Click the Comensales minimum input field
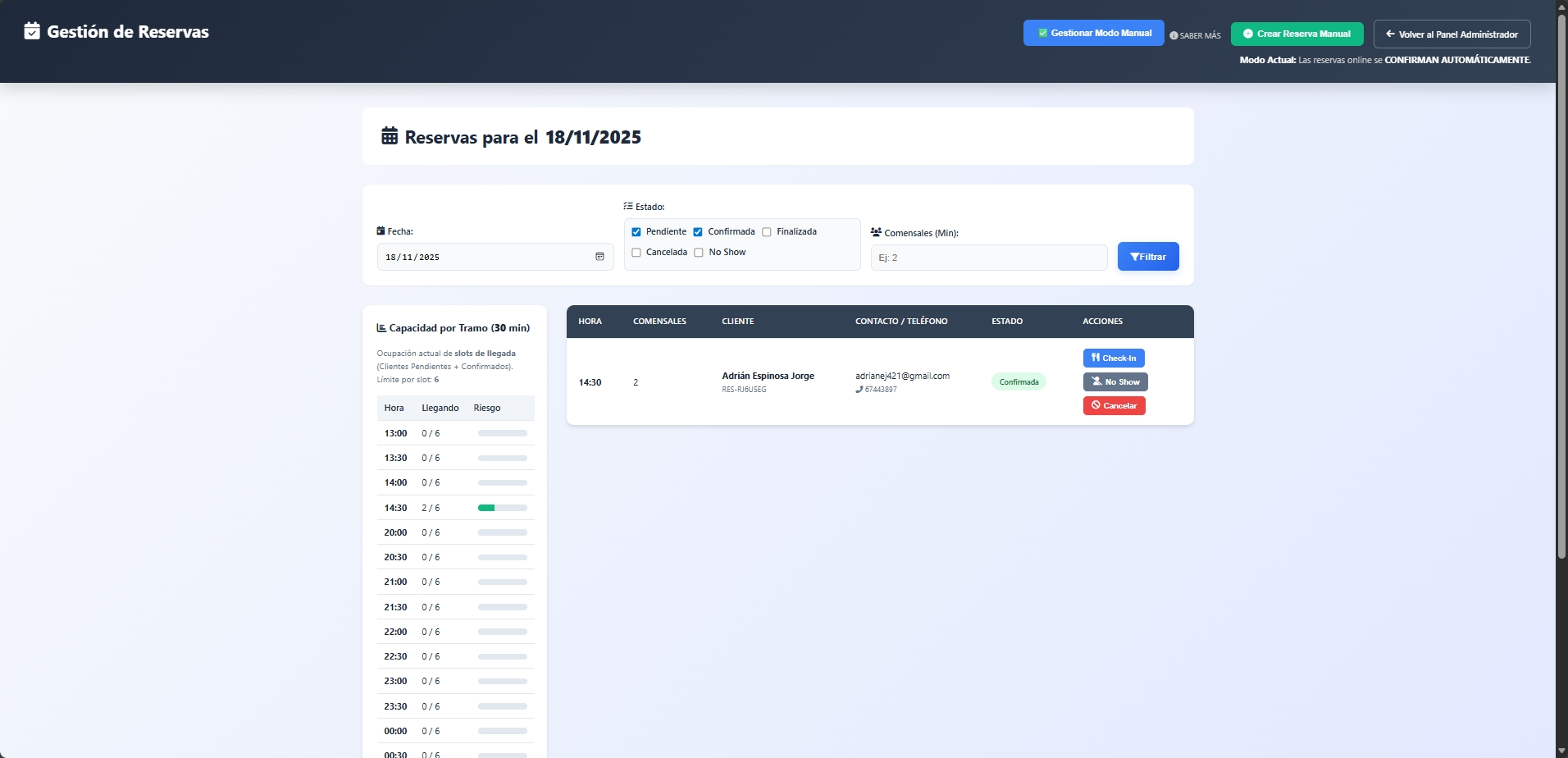The height and width of the screenshot is (758, 1568). [988, 258]
